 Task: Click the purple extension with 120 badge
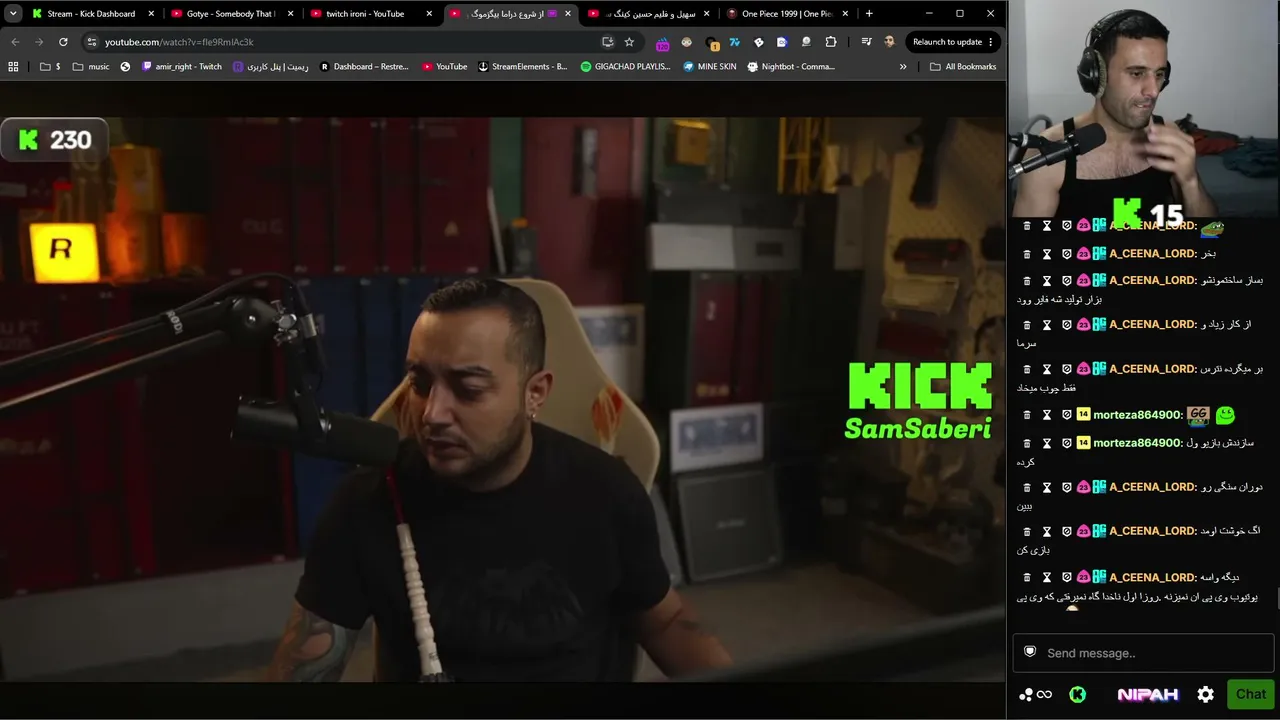662,43
